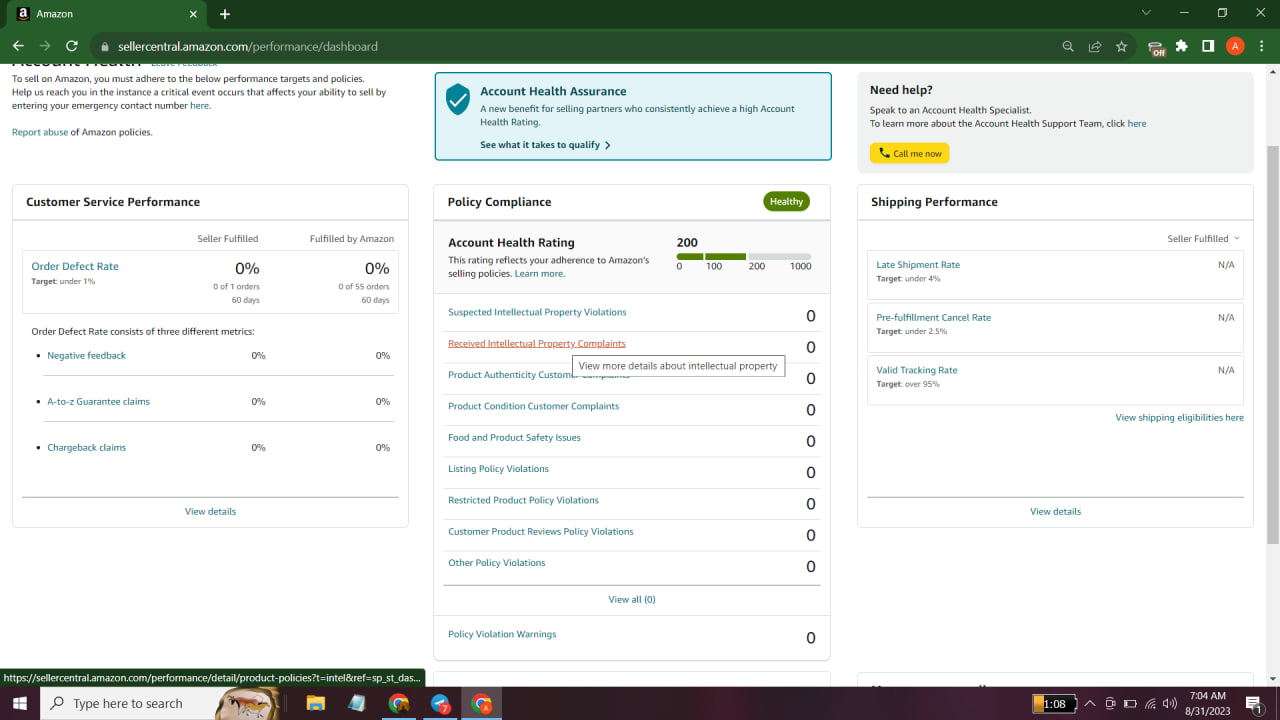Open Pre-fulfillment Cancel Rate metric

tap(933, 318)
